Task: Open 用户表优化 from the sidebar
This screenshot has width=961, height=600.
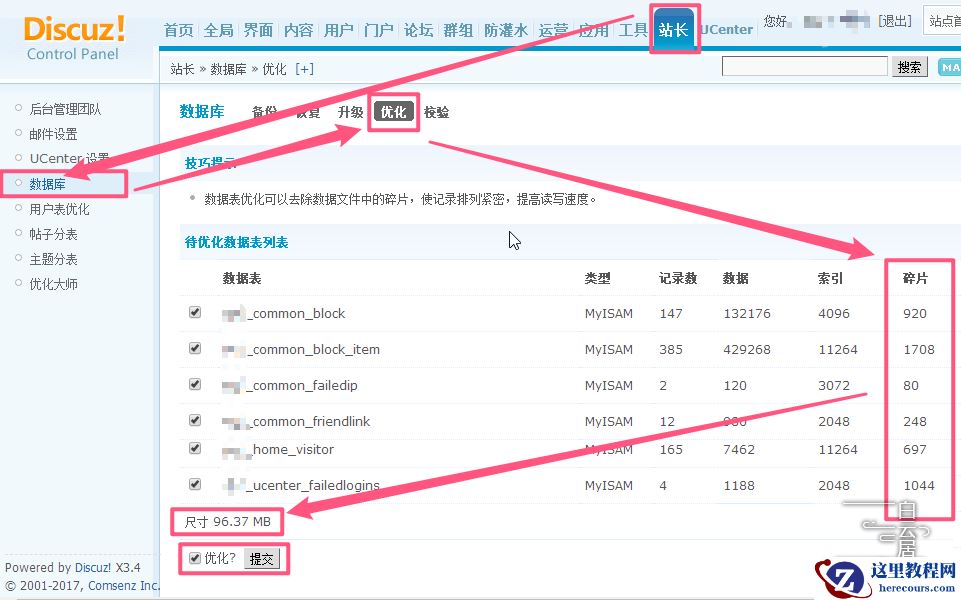Action: point(56,209)
